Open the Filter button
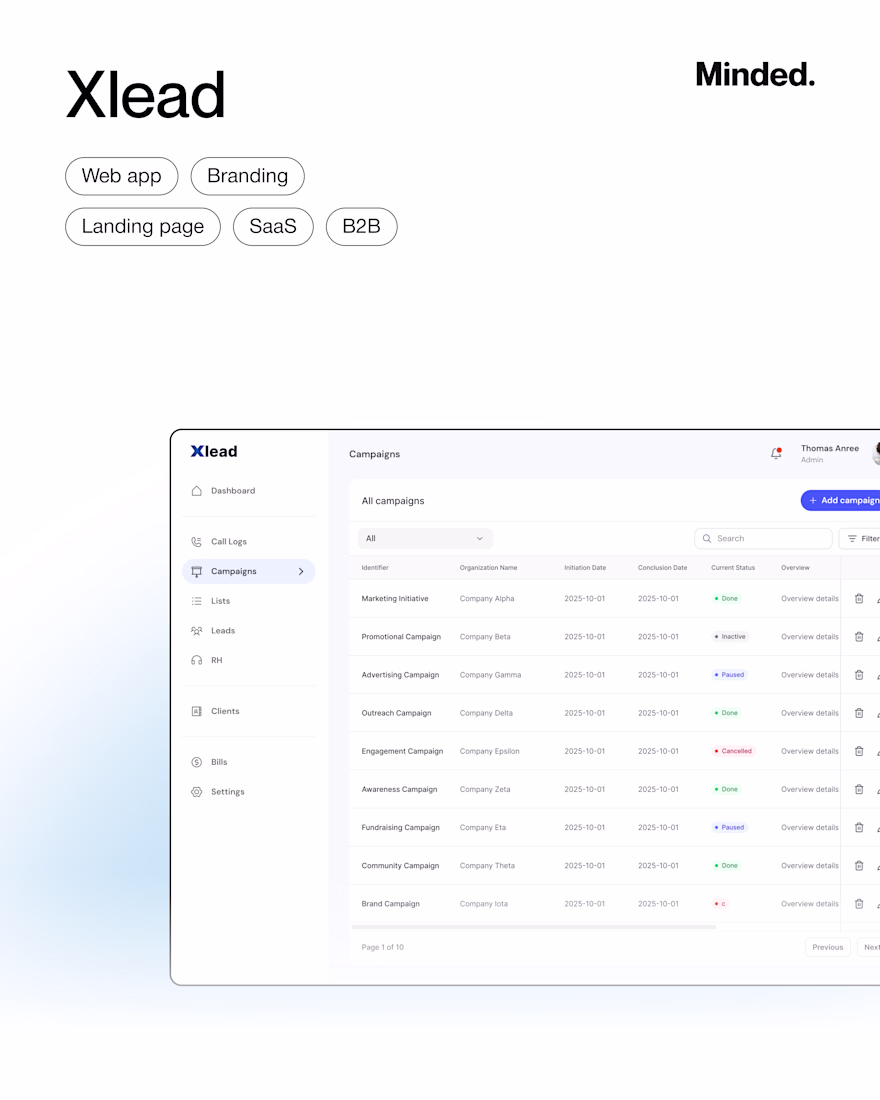The width and height of the screenshot is (880, 1100). point(860,539)
